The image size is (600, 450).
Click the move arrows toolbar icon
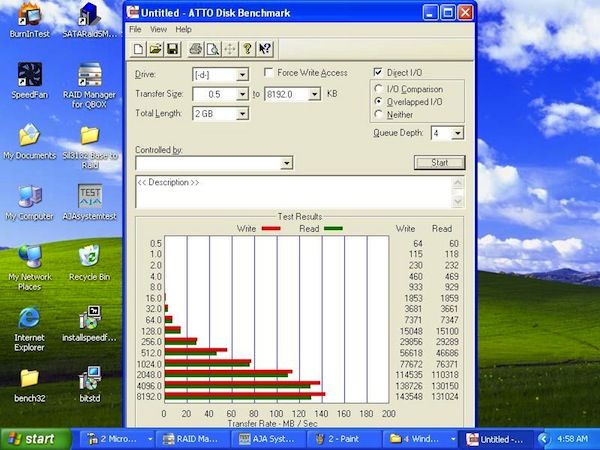230,49
